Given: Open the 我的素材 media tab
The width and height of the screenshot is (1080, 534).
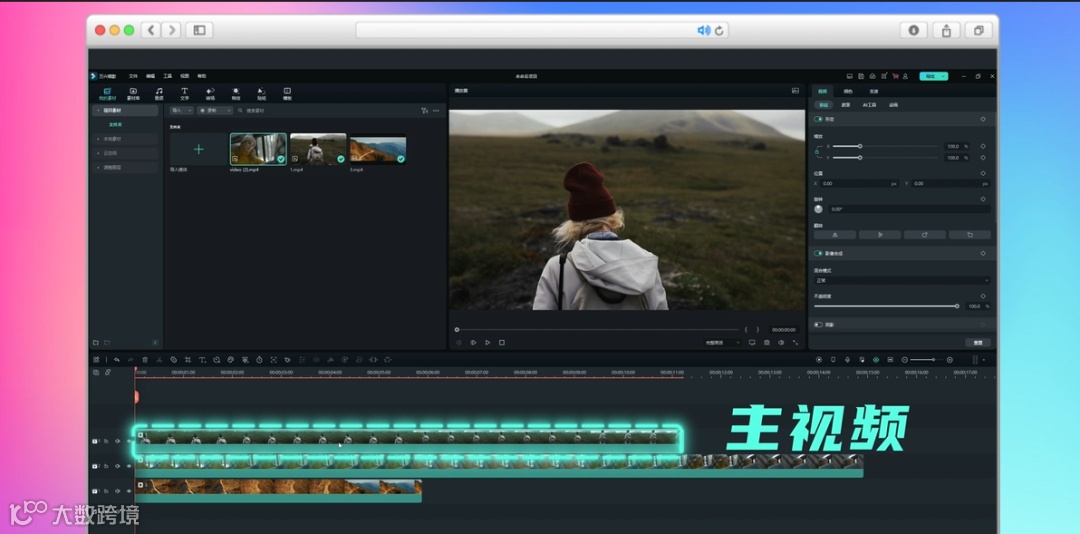Looking at the screenshot, I should tap(107, 94).
